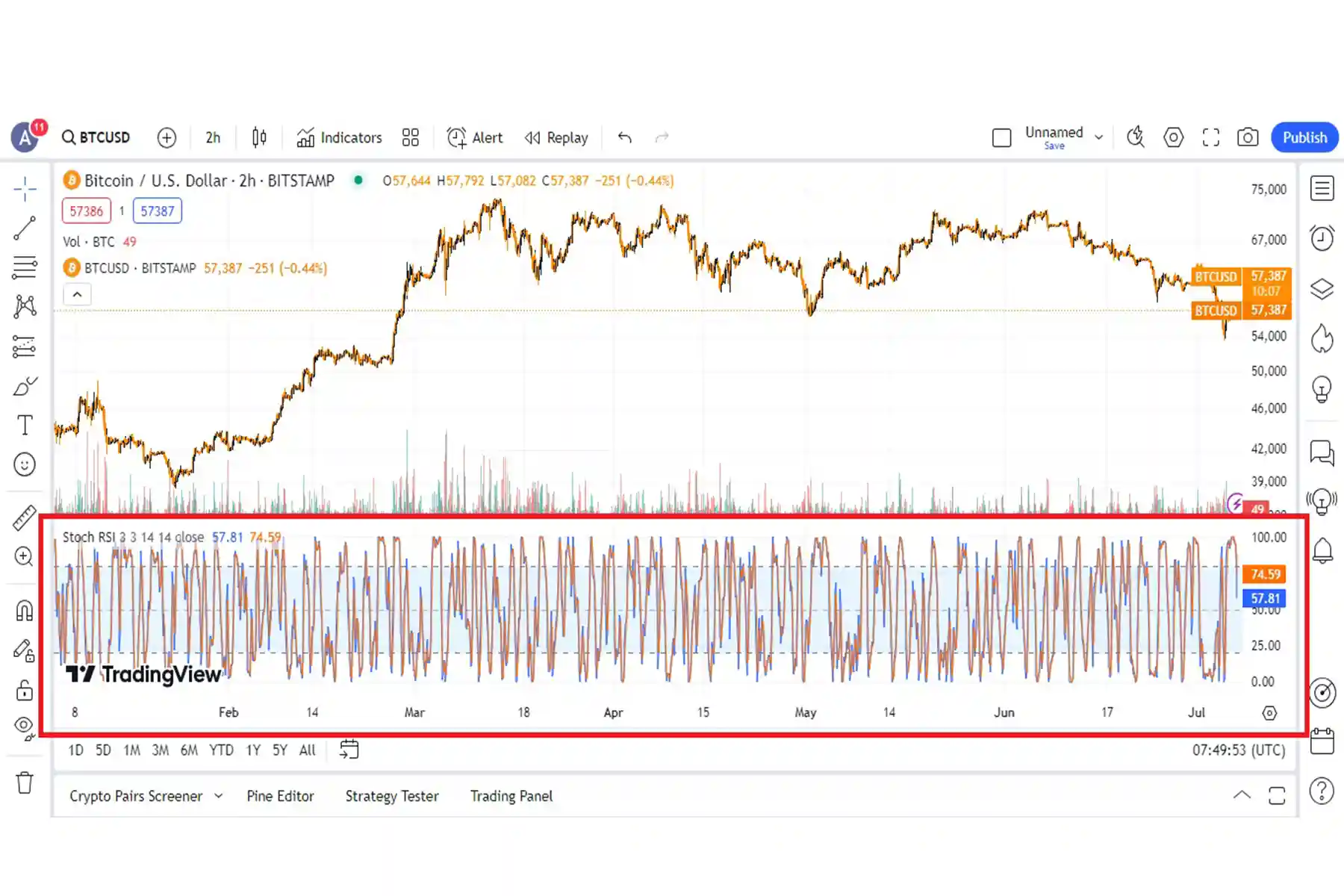Viewport: 1344px width, 896px height.
Task: Open the chats speech bubble panel
Action: coord(1322,452)
